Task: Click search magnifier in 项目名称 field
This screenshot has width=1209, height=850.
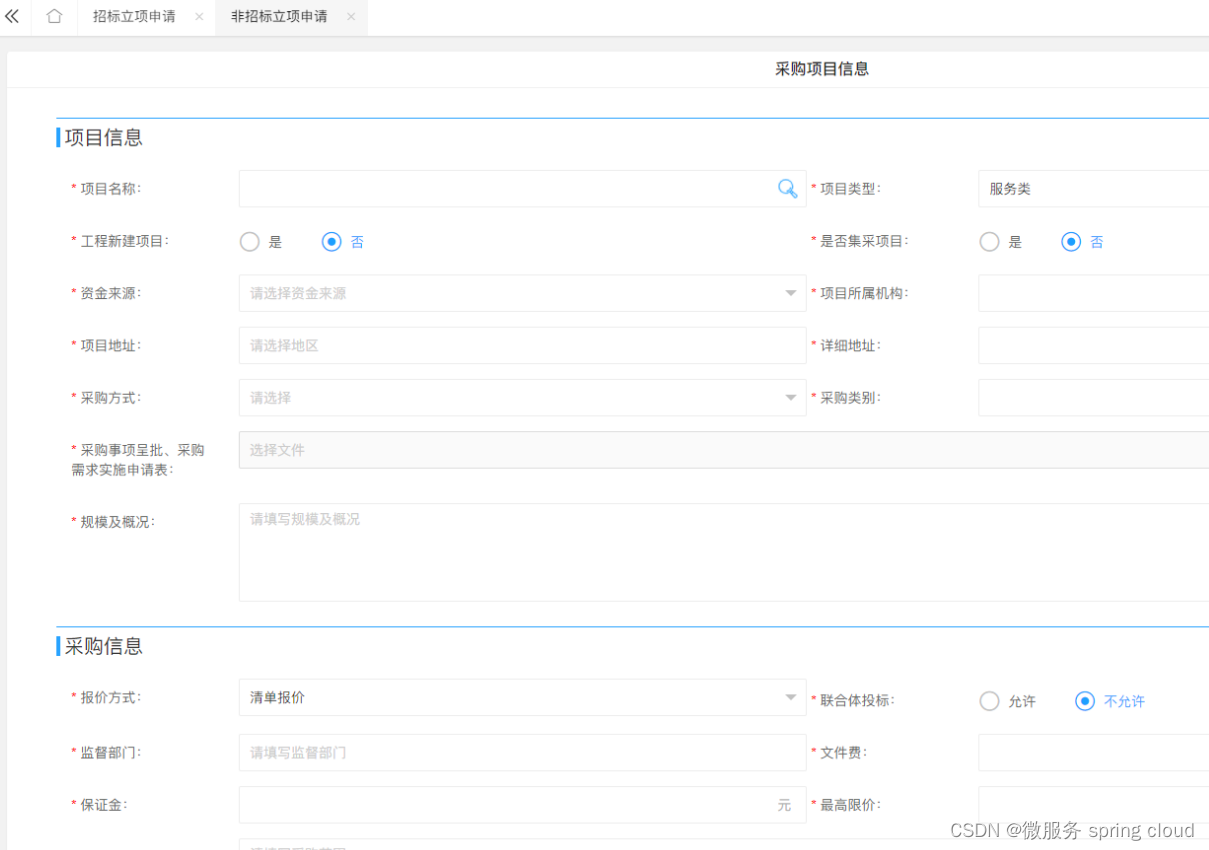Action: [788, 188]
